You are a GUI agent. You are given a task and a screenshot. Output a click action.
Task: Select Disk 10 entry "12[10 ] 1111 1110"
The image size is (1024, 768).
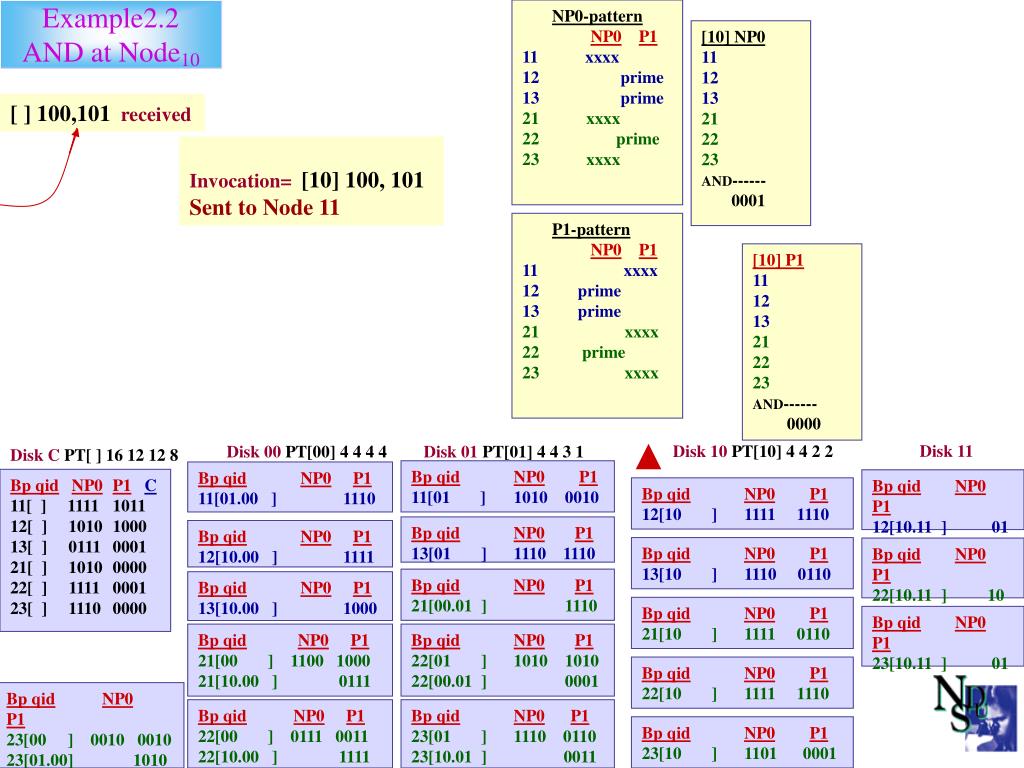pos(735,515)
